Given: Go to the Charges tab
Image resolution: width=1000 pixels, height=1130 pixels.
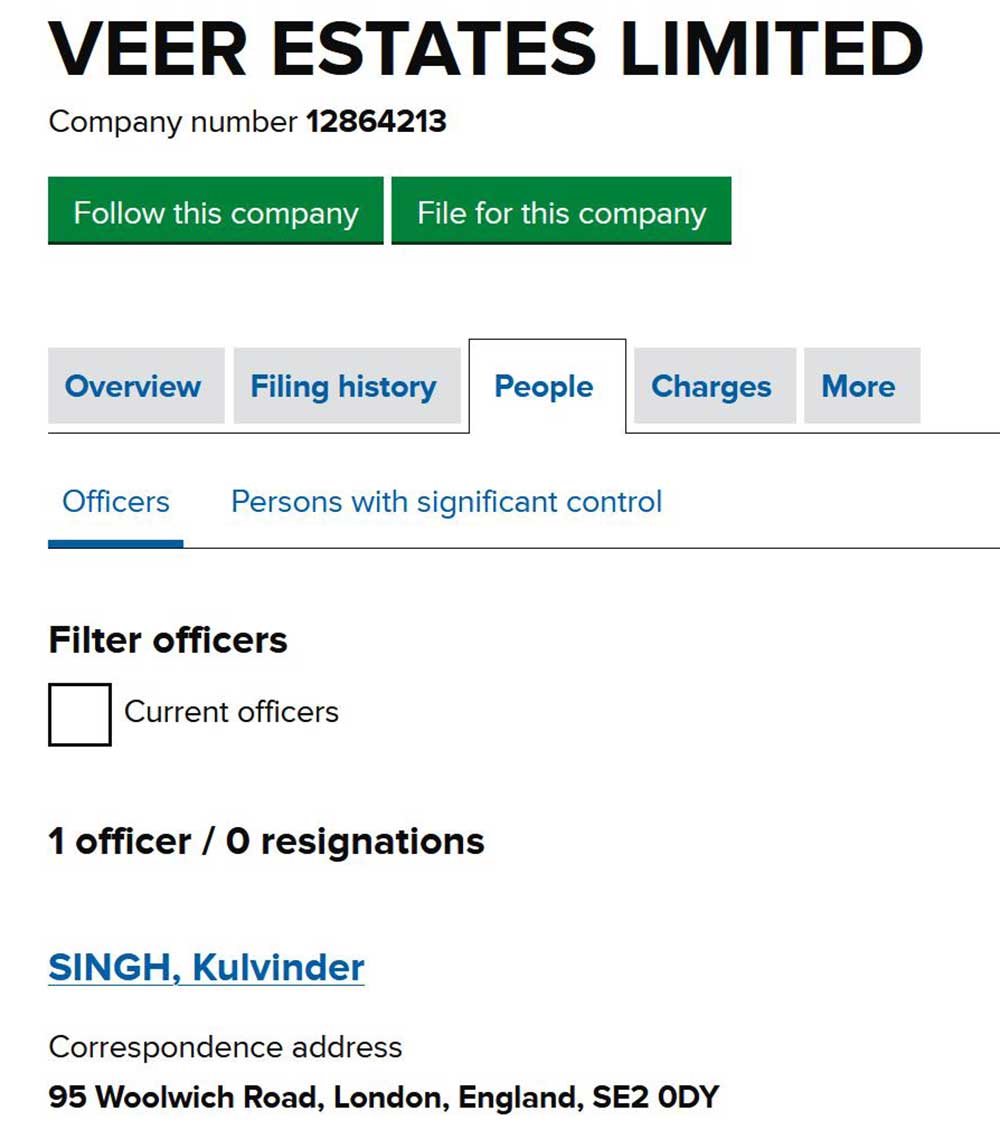Looking at the screenshot, I should coord(711,387).
